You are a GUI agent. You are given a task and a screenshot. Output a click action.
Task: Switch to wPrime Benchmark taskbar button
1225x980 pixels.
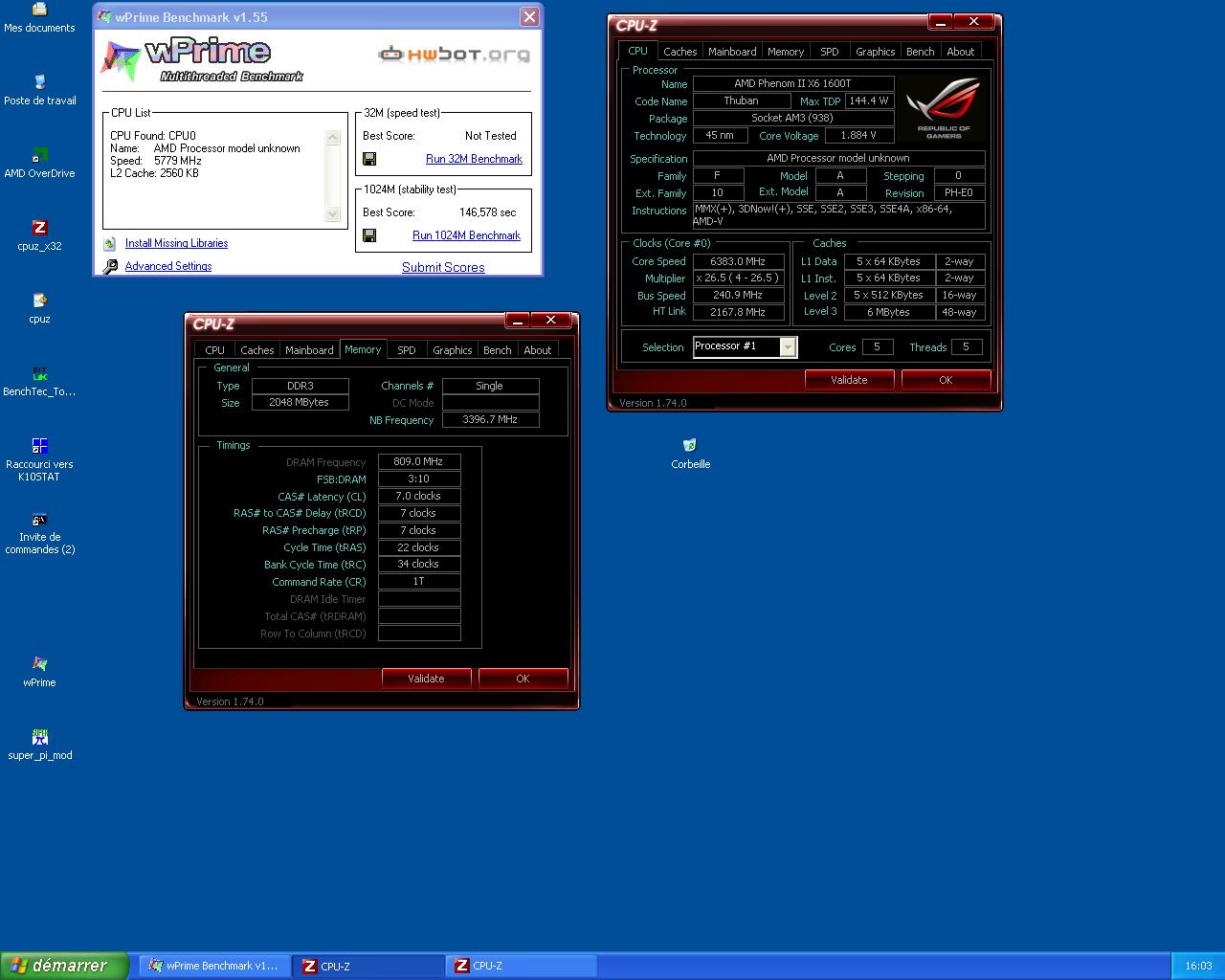(x=215, y=966)
